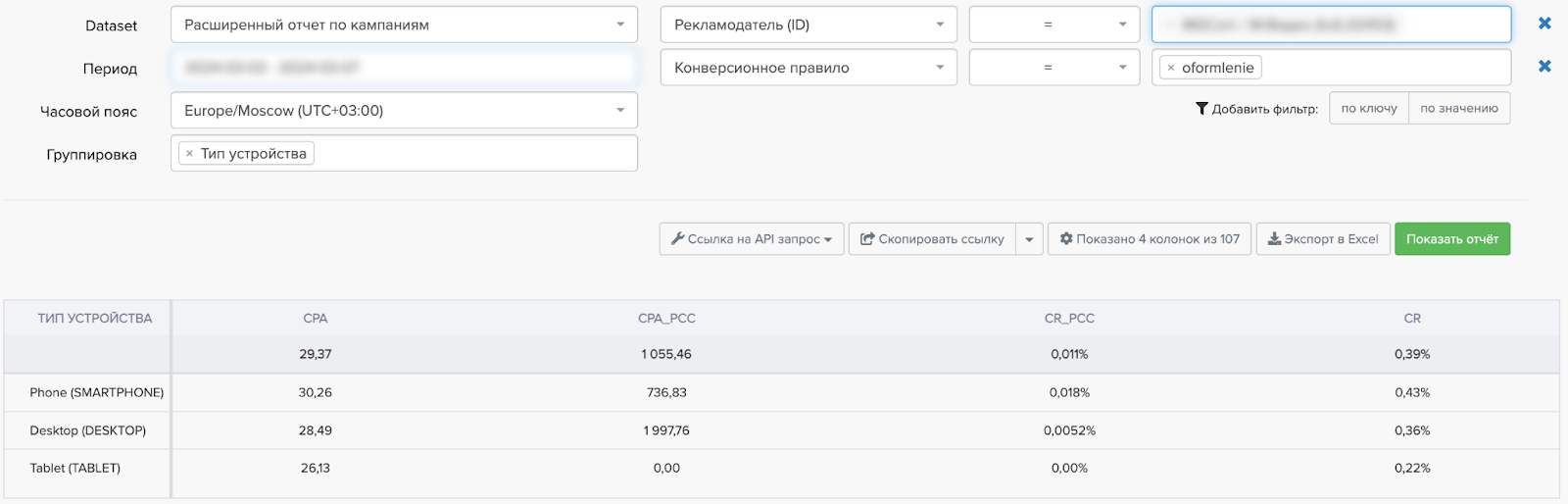Add filter по ключу
Viewport: 1568px width, 504px height.
[x=1369, y=109]
